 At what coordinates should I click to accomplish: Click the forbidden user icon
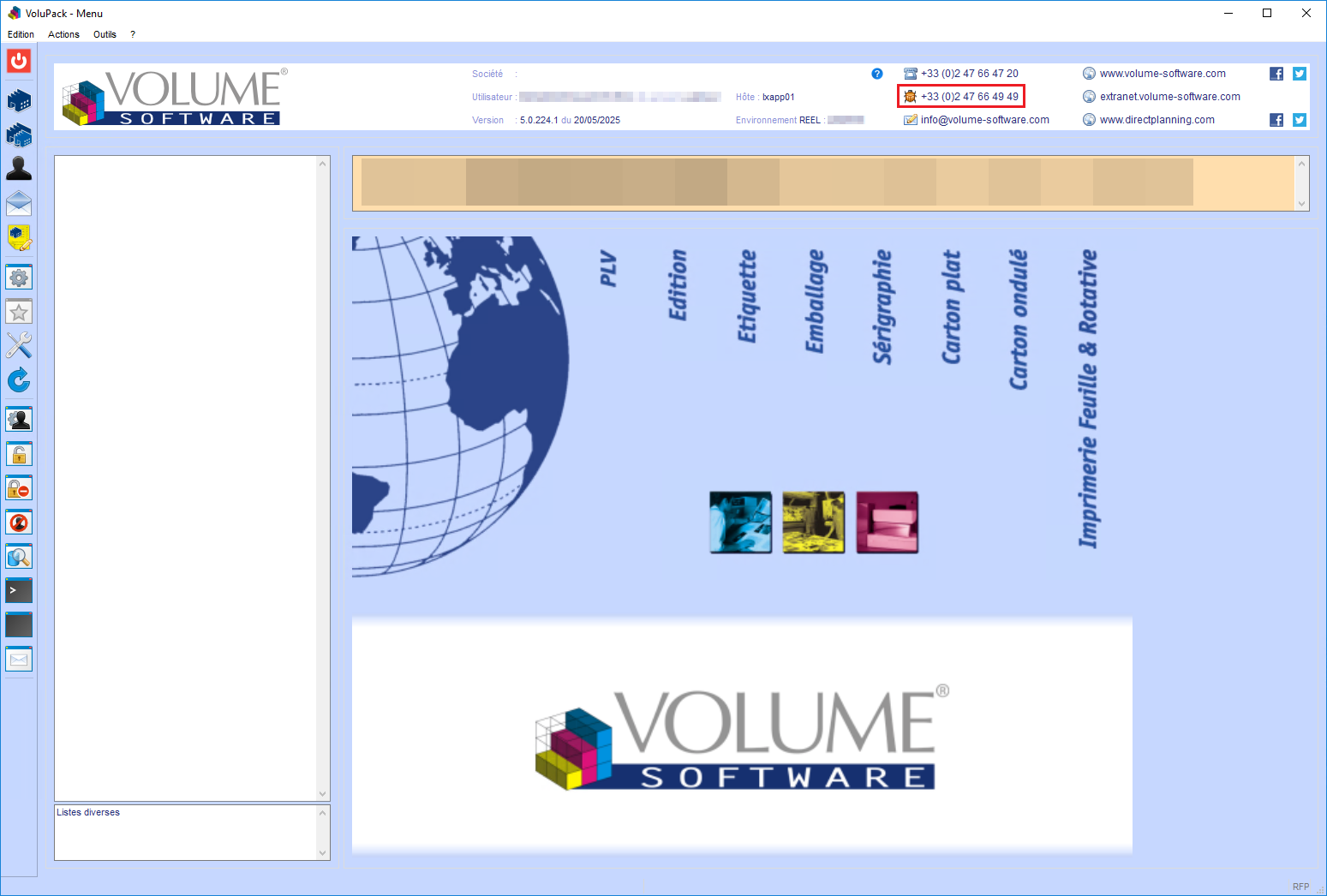(19, 523)
